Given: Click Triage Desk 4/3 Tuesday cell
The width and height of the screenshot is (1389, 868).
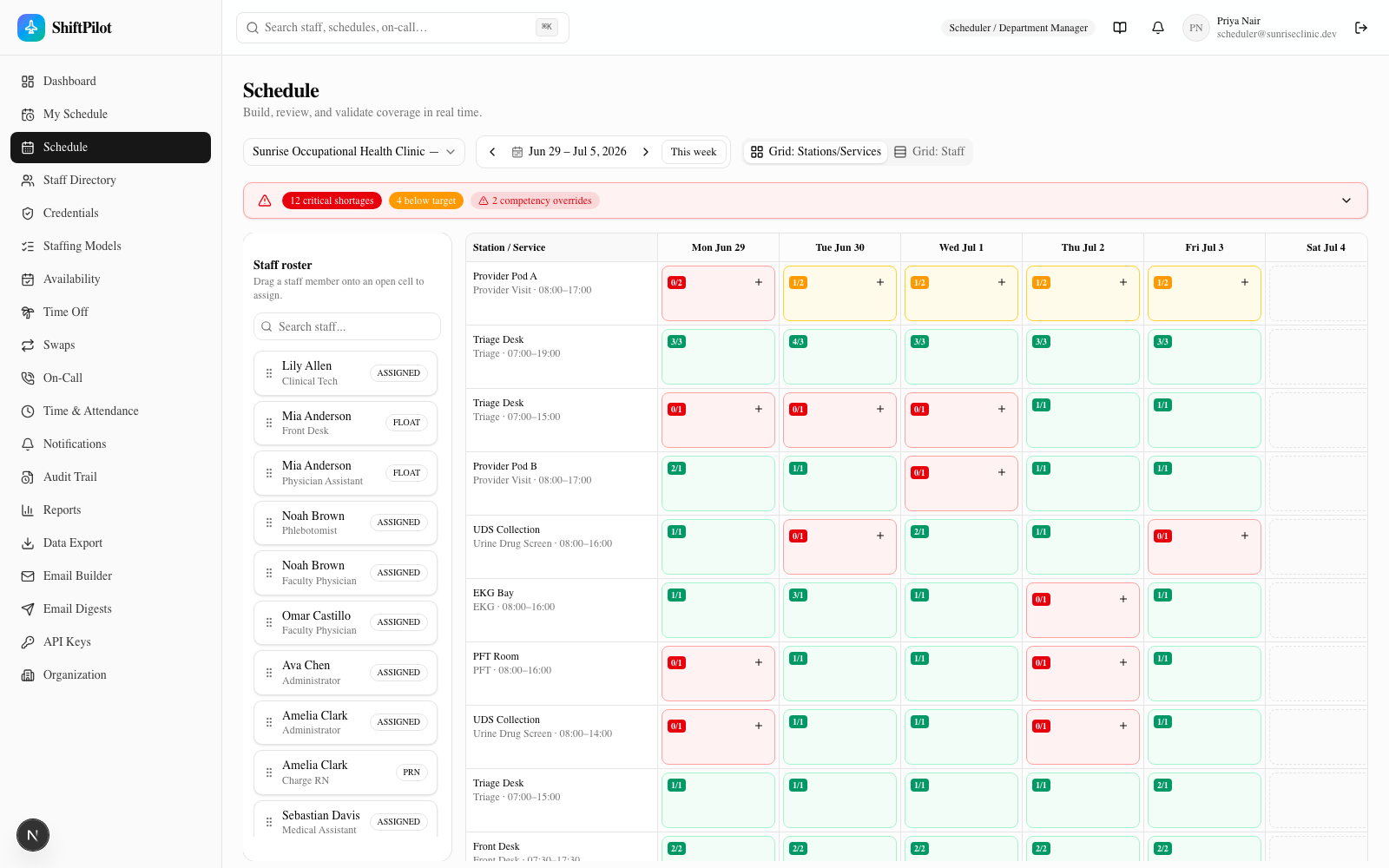Looking at the screenshot, I should click(x=840, y=357).
